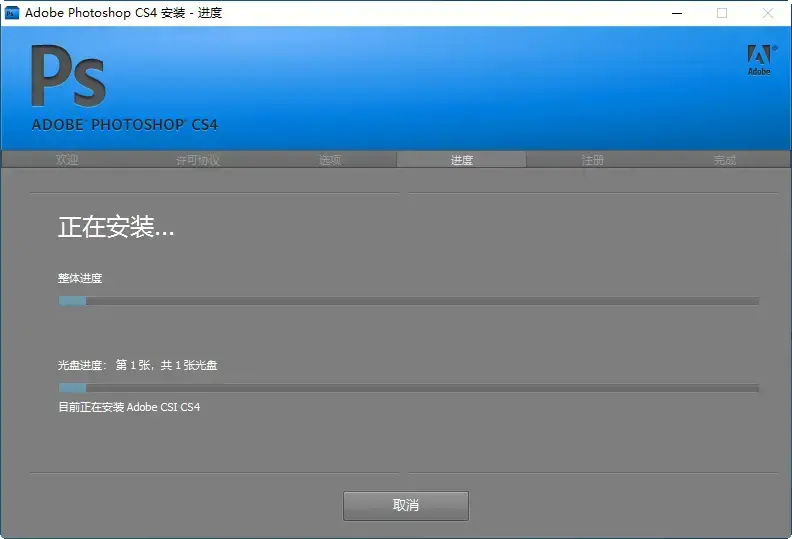Click the 光盘进度: 第 1 张 label
This screenshot has width=792, height=539.
pos(137,365)
